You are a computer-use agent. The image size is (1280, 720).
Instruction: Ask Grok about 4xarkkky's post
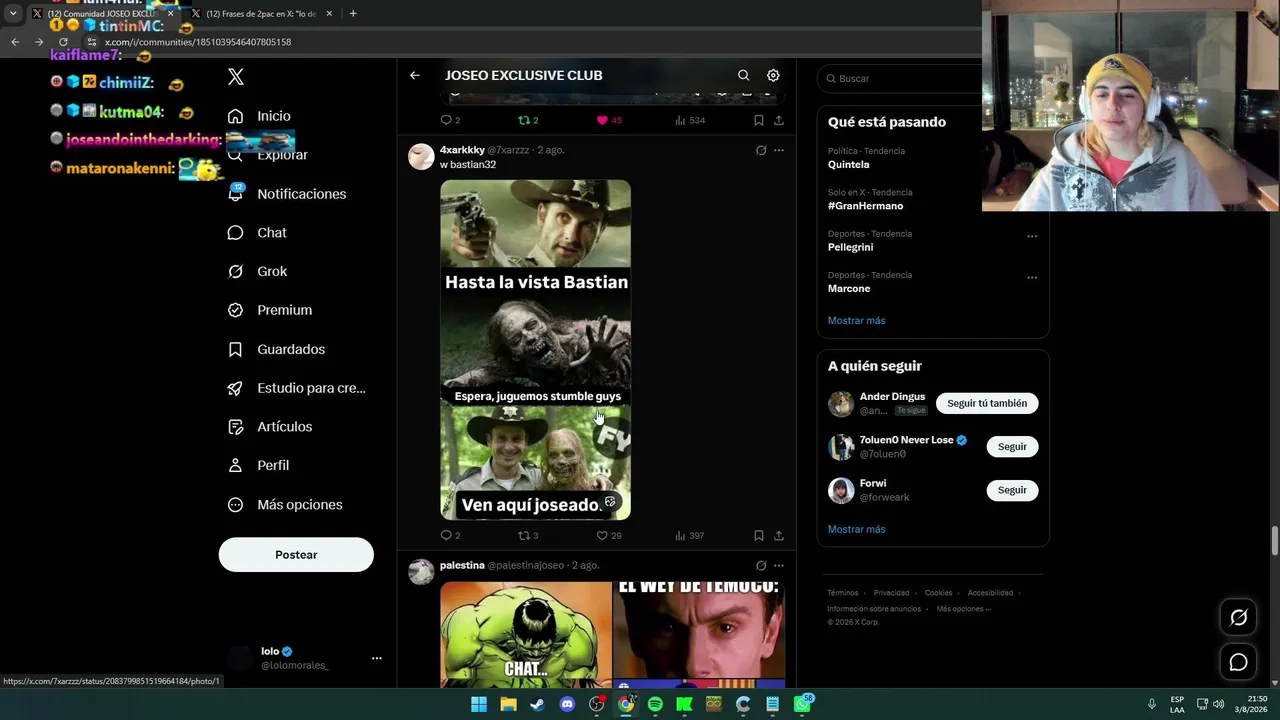pos(761,150)
